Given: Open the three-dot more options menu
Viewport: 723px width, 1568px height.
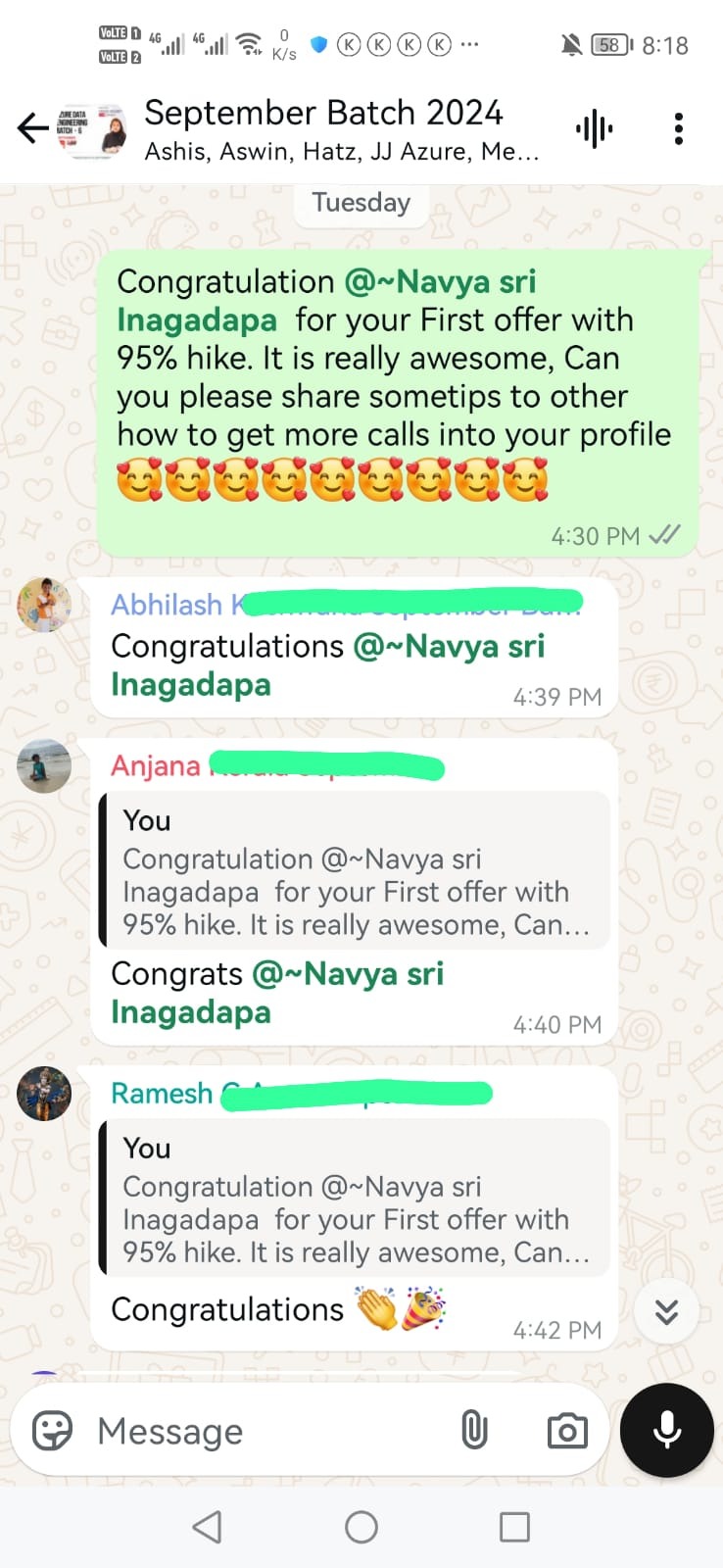Looking at the screenshot, I should pyautogui.click(x=678, y=128).
